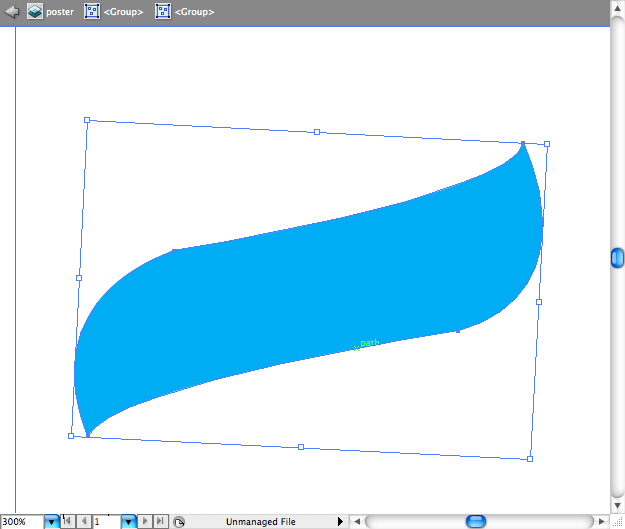Image resolution: width=625 pixels, height=529 pixels.
Task: Click the horizontal scrollbar thumb
Action: [476, 521]
